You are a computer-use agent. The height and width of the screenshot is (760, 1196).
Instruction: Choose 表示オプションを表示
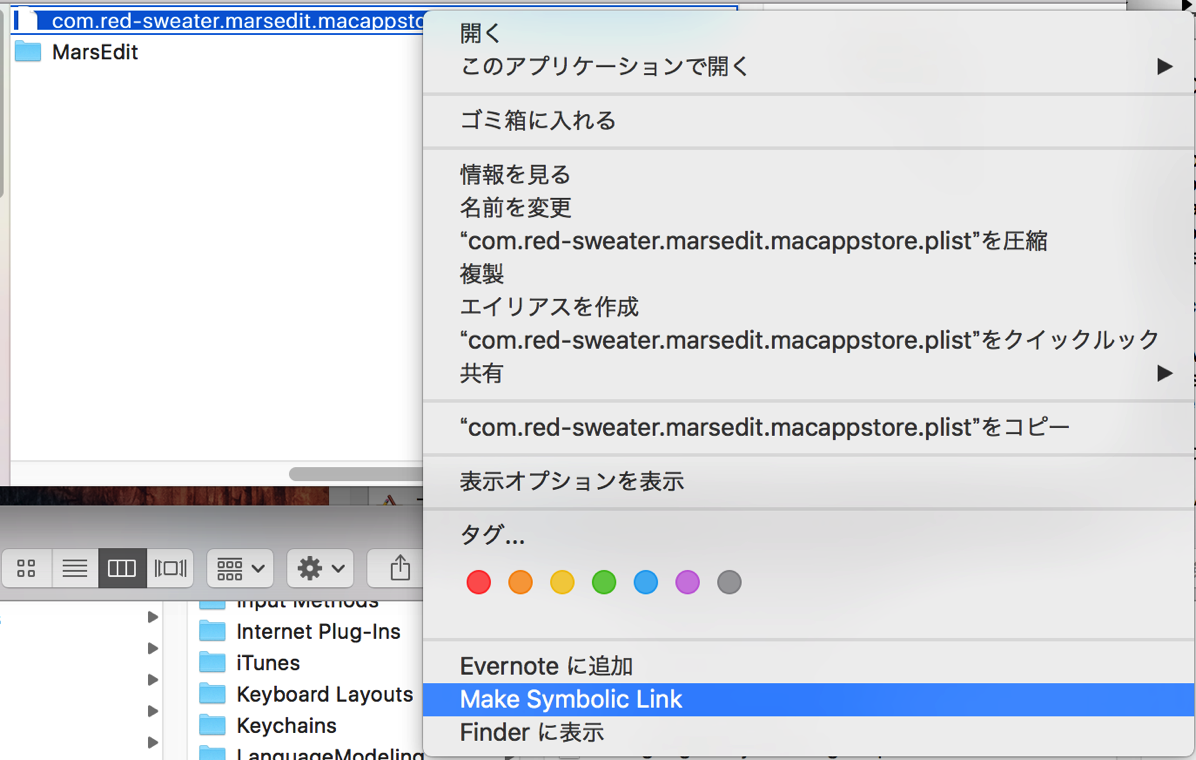click(x=809, y=481)
